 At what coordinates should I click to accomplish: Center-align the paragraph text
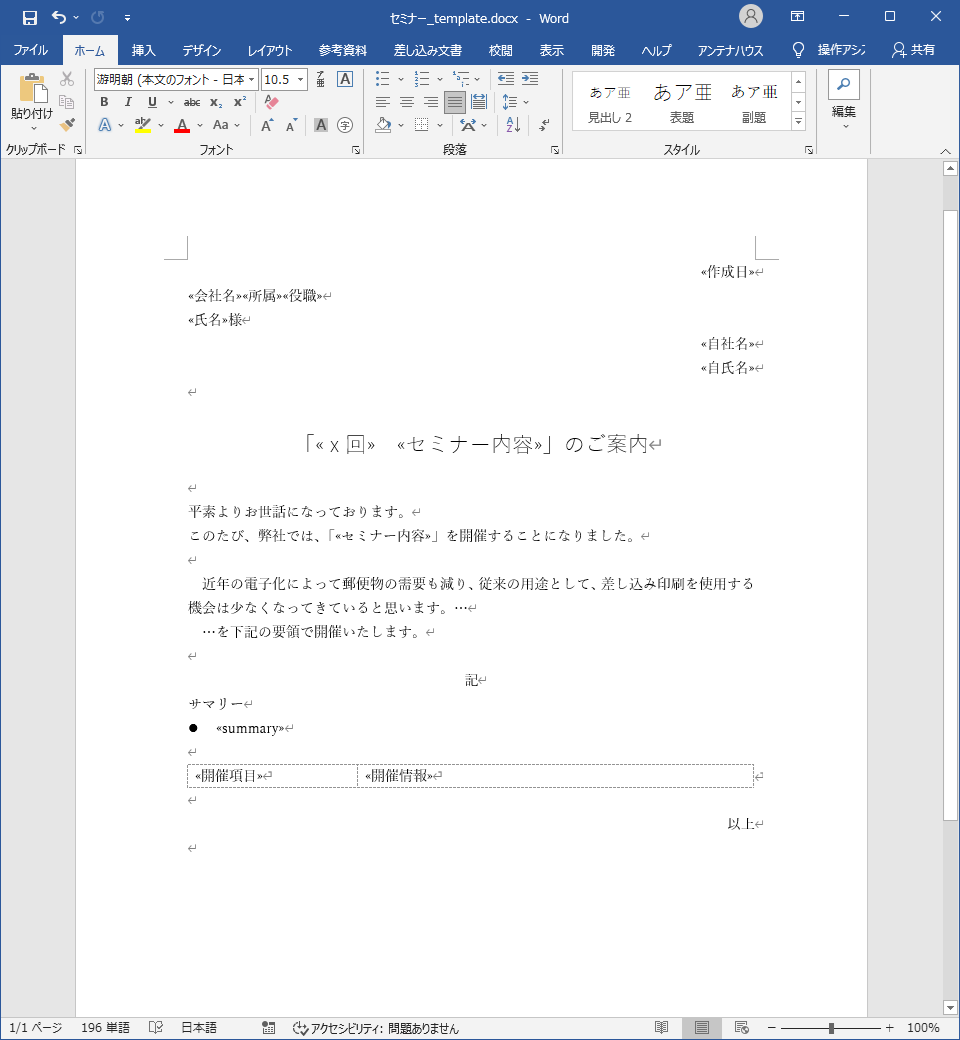click(x=407, y=102)
